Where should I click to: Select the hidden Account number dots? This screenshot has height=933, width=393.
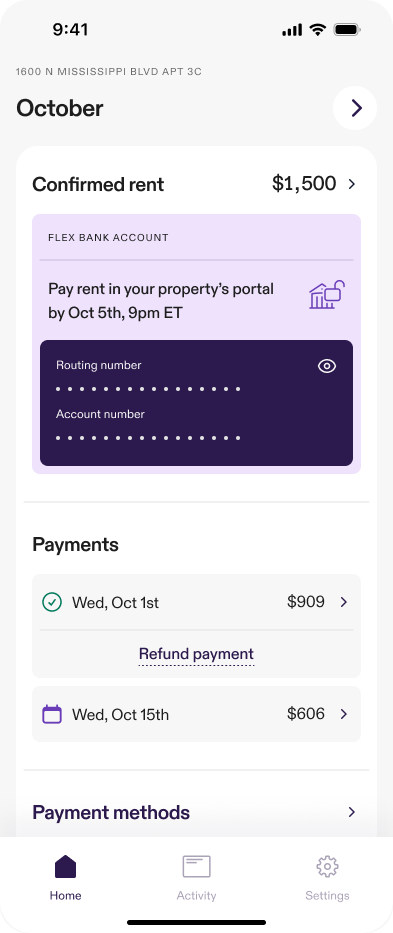coord(148,438)
